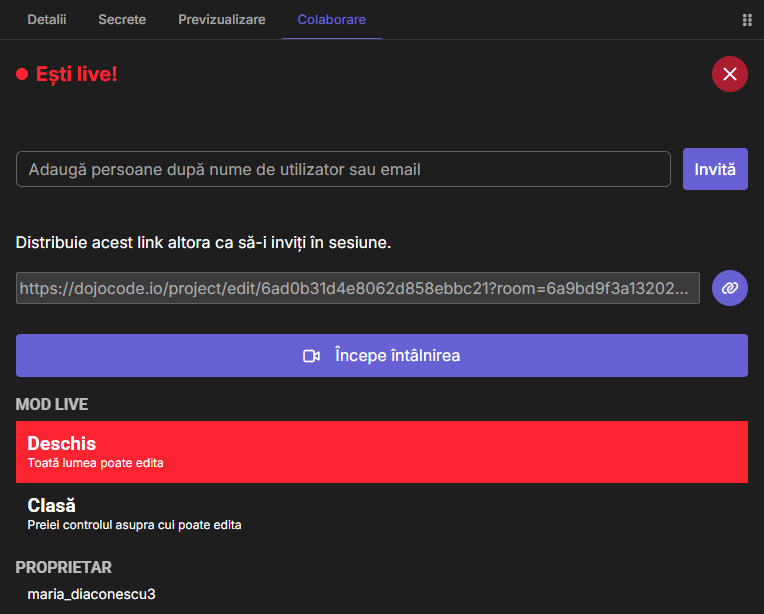Click 'Distribuie acest link altora' instruction text
764x614 pixels.
point(203,242)
